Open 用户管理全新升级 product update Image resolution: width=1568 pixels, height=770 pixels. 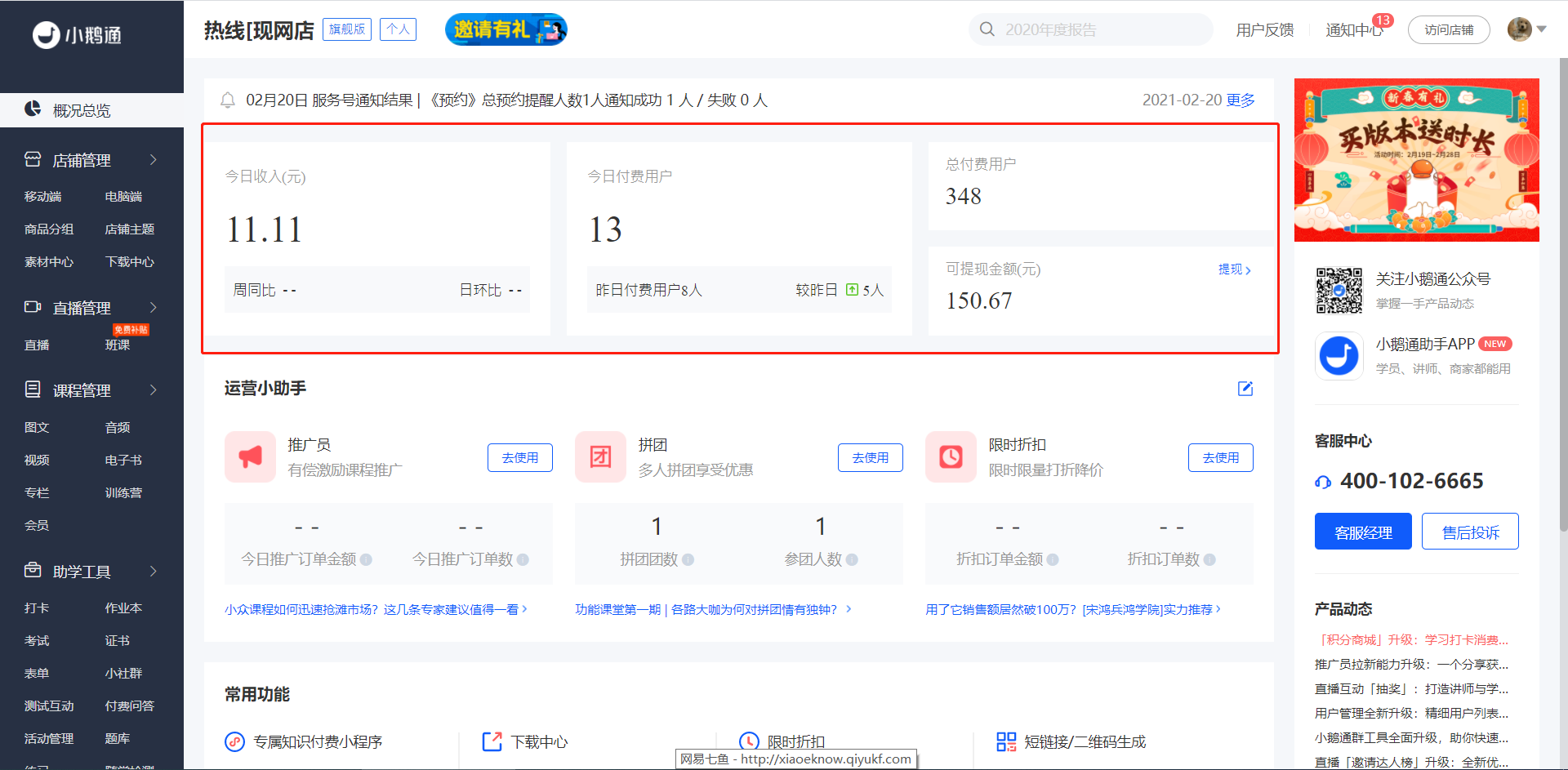1411,714
